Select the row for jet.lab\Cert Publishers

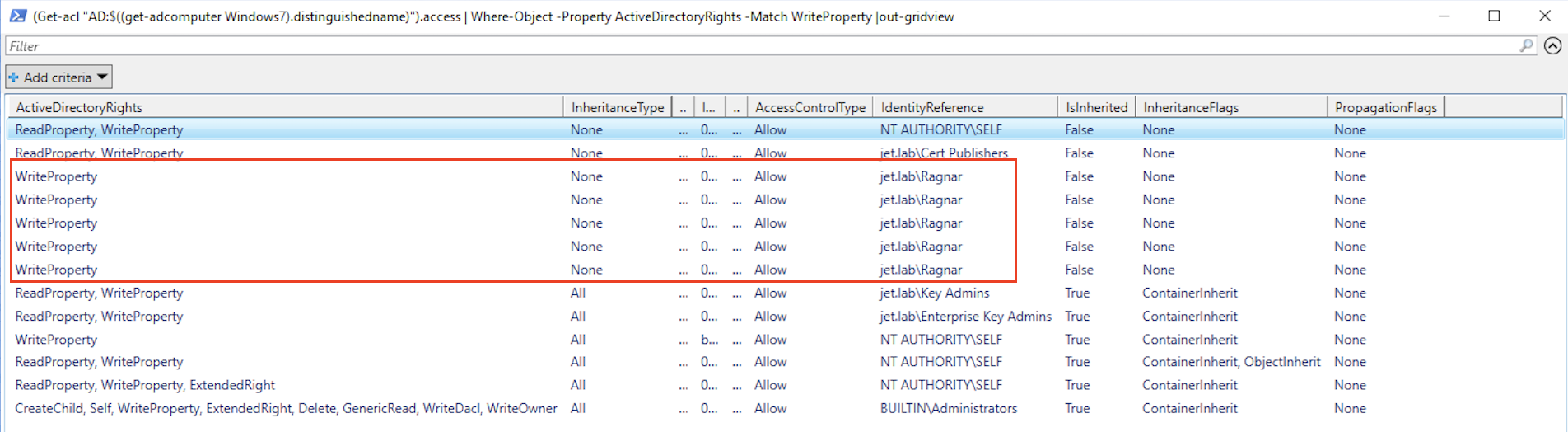tap(785, 153)
